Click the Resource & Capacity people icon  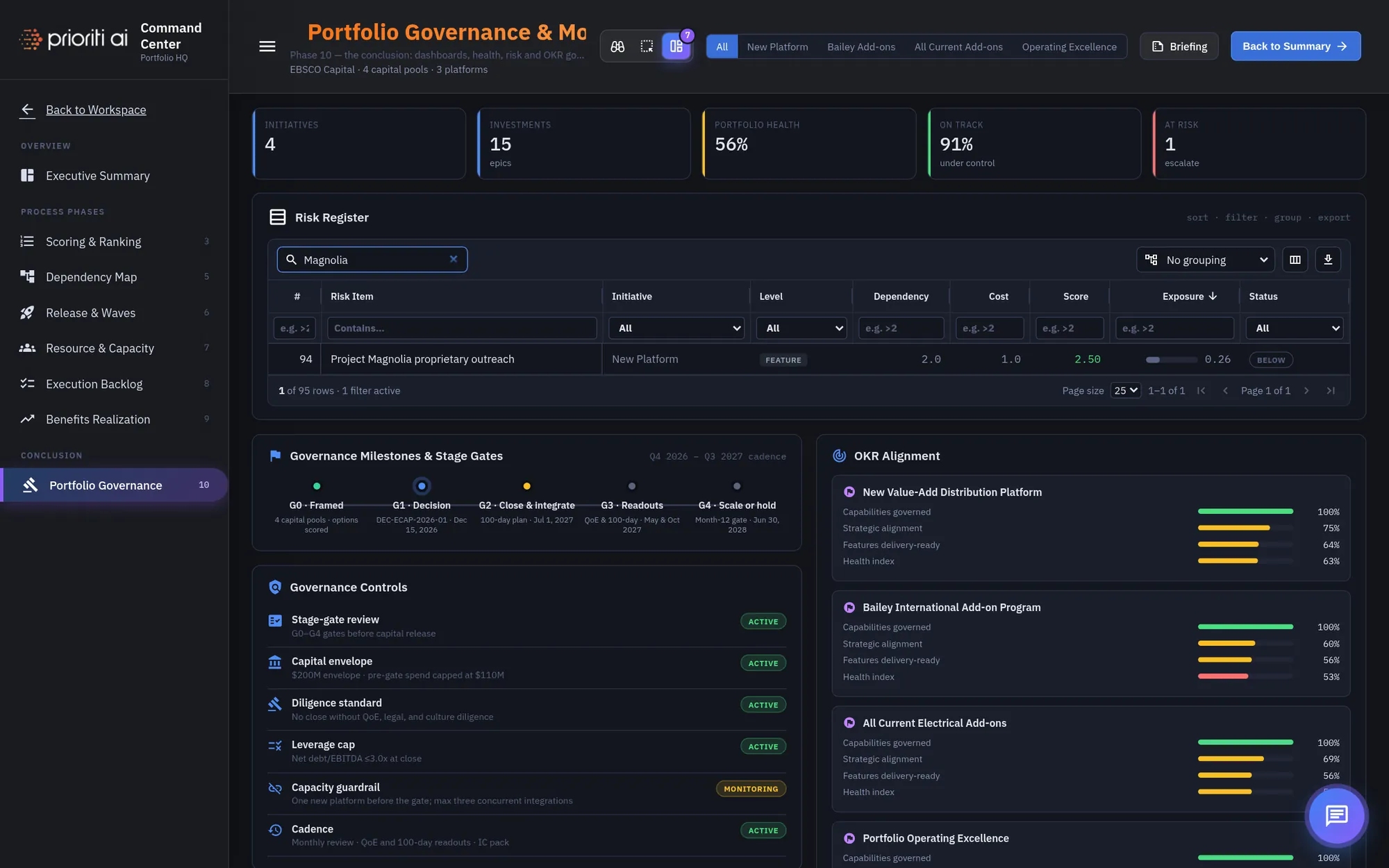27,348
